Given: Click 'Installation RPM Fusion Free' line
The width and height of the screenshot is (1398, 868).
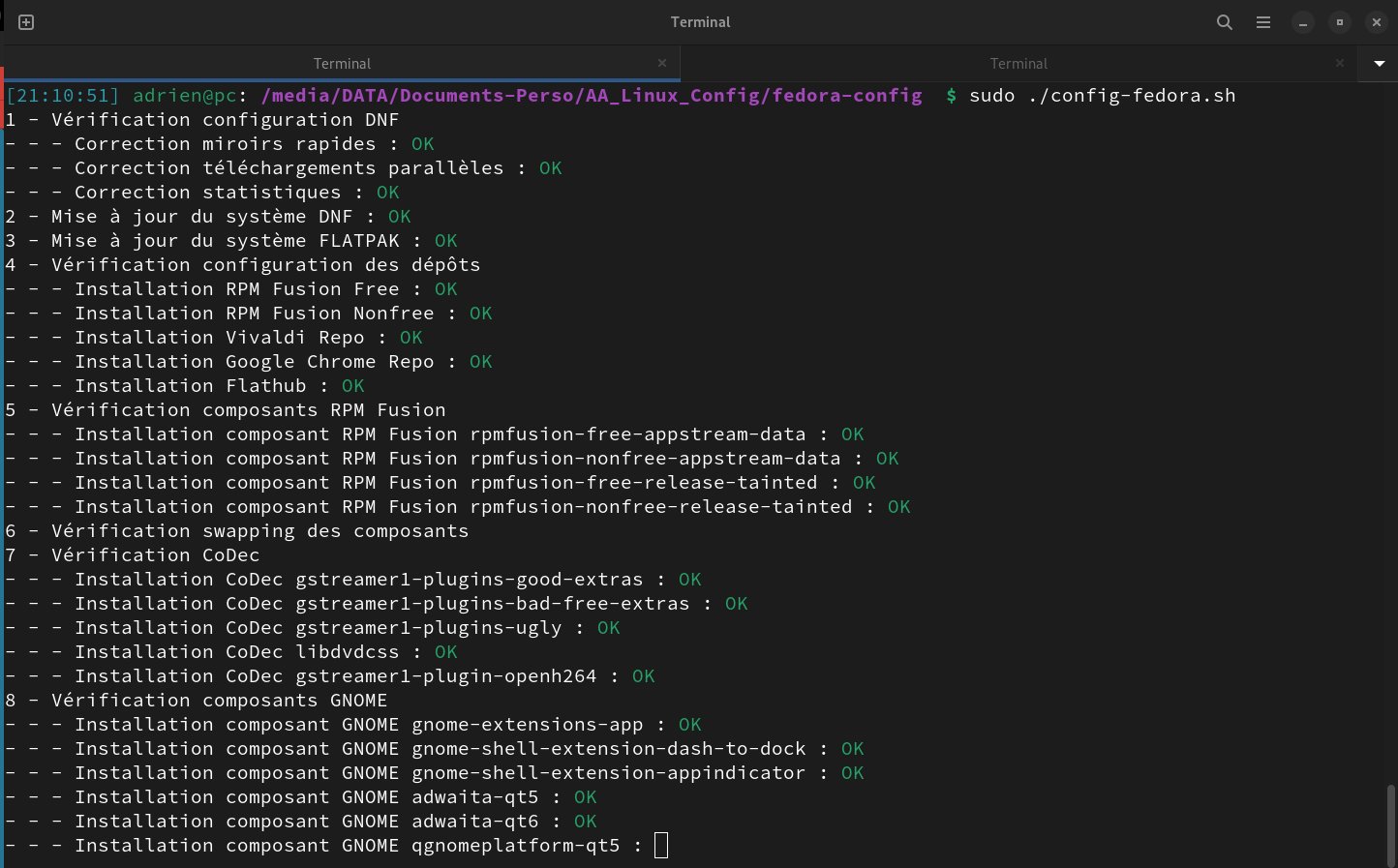Looking at the screenshot, I should click(x=231, y=289).
